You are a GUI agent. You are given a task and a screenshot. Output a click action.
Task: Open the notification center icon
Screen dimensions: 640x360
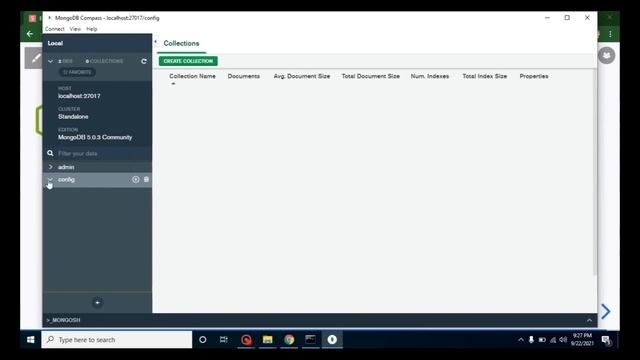[606, 340]
